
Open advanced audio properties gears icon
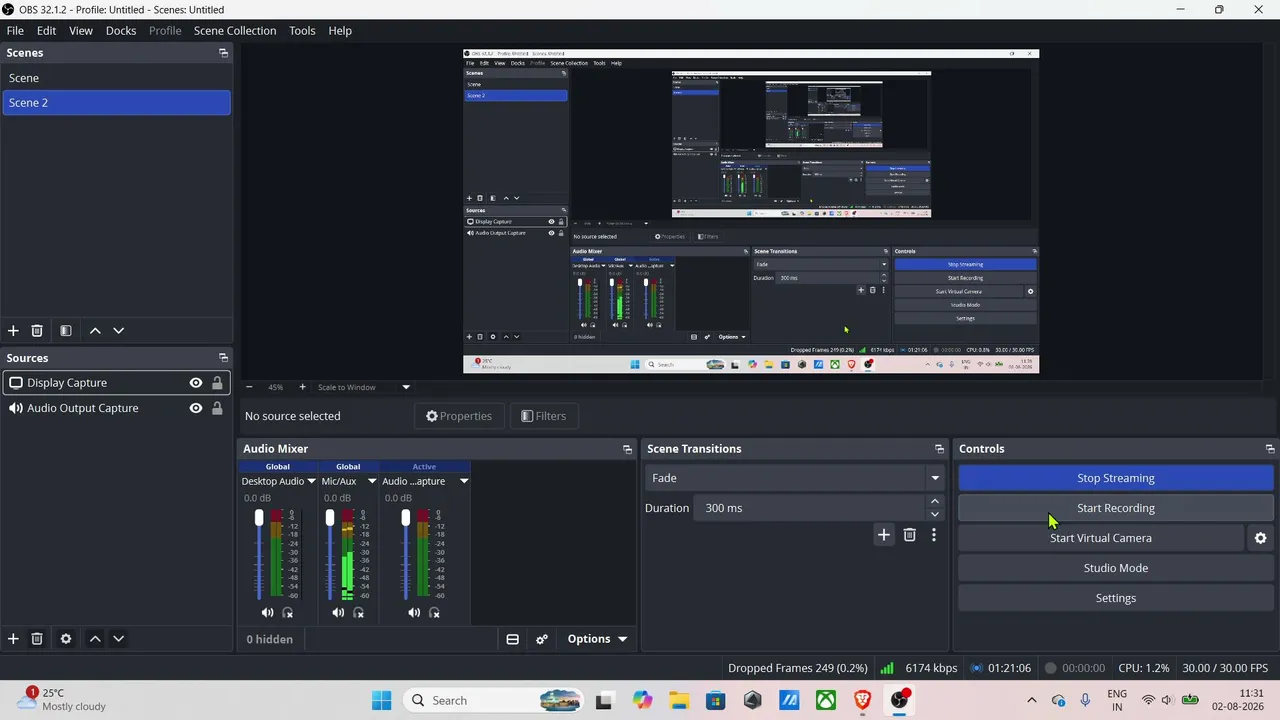(x=542, y=639)
